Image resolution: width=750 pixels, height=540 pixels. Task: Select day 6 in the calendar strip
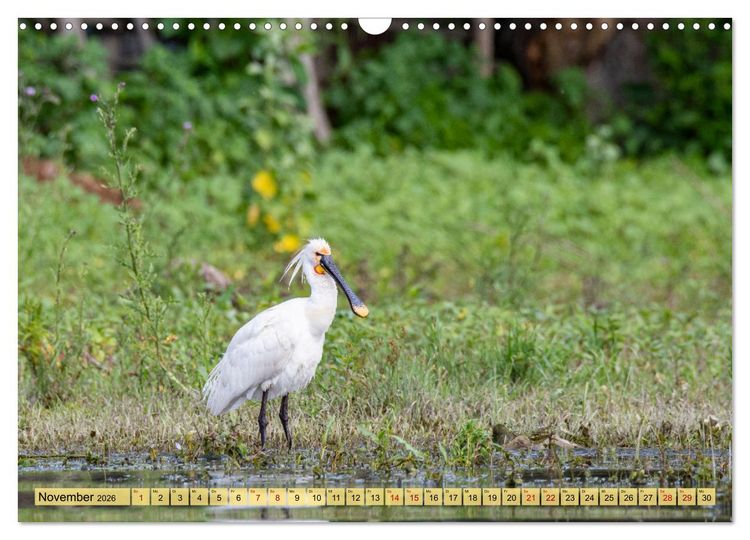click(238, 497)
